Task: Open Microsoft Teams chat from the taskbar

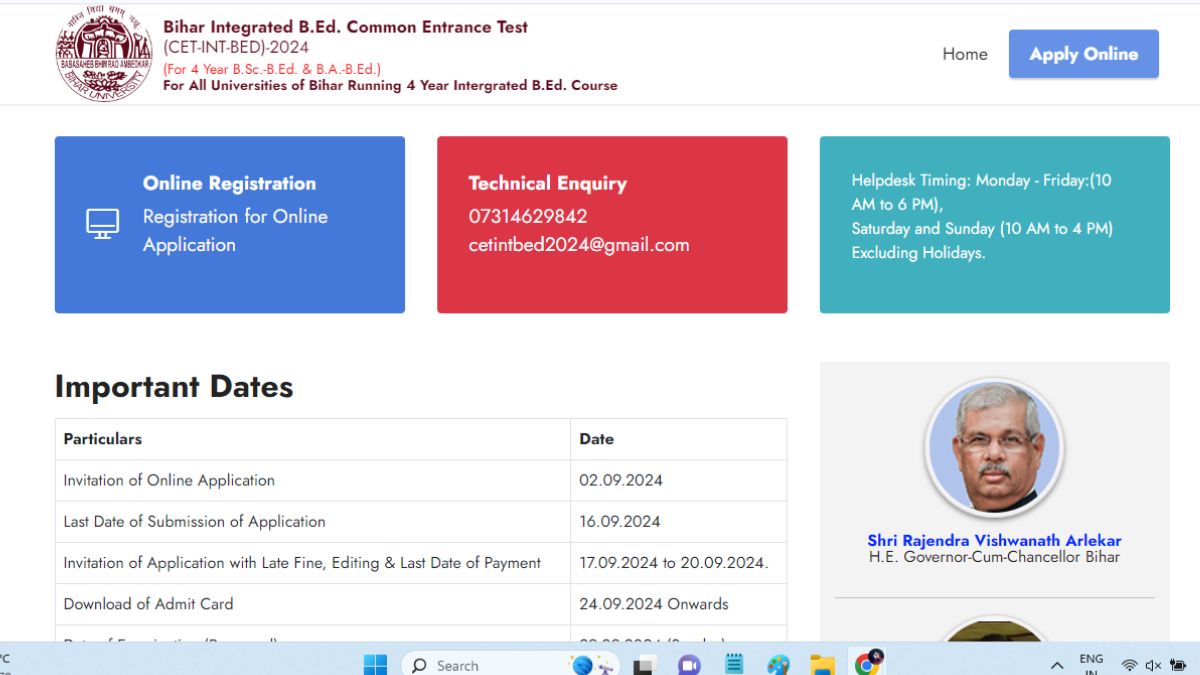Action: pos(688,664)
